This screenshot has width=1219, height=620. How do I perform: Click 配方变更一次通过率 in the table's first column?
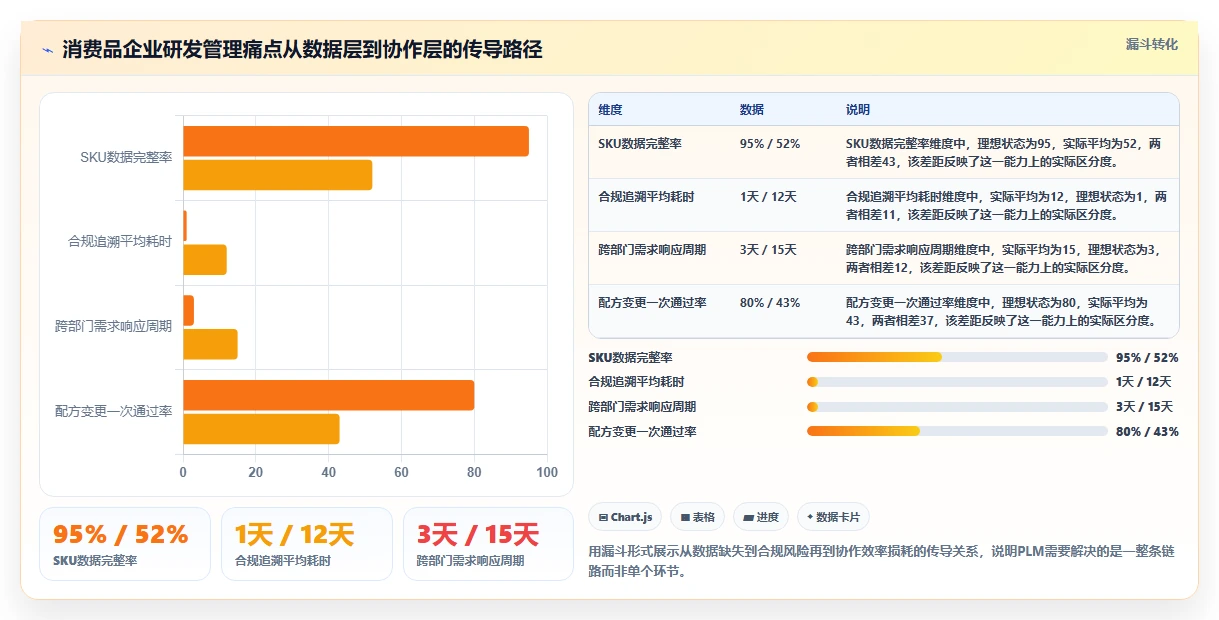click(652, 303)
